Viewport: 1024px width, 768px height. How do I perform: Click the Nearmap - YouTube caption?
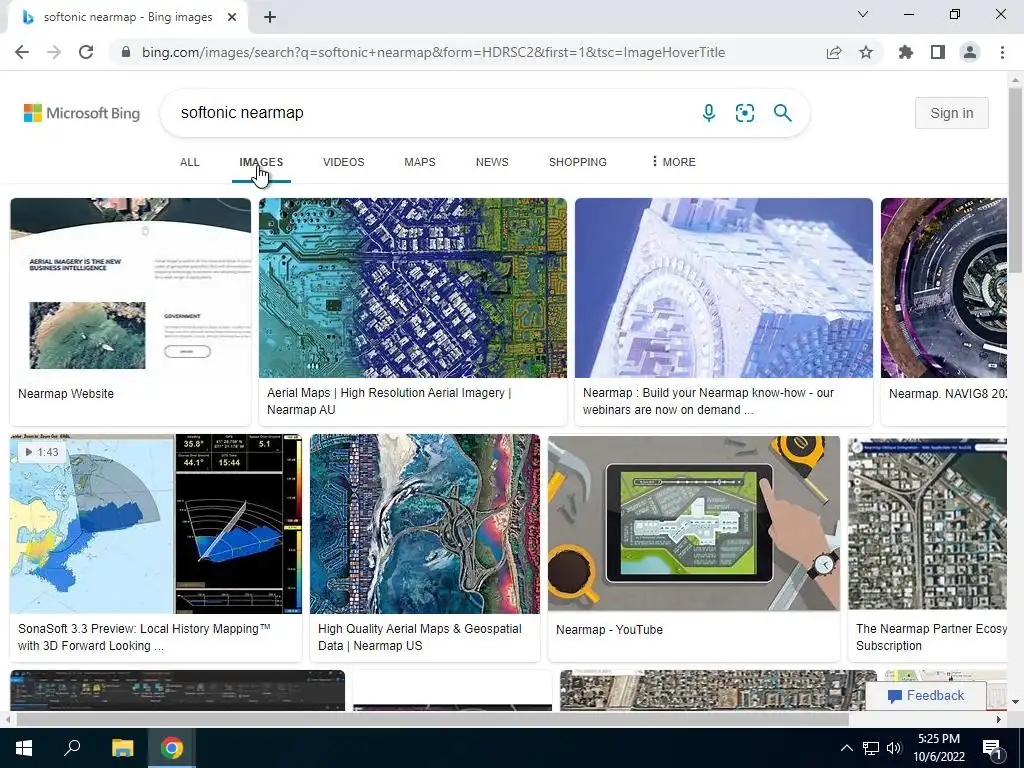(x=609, y=630)
